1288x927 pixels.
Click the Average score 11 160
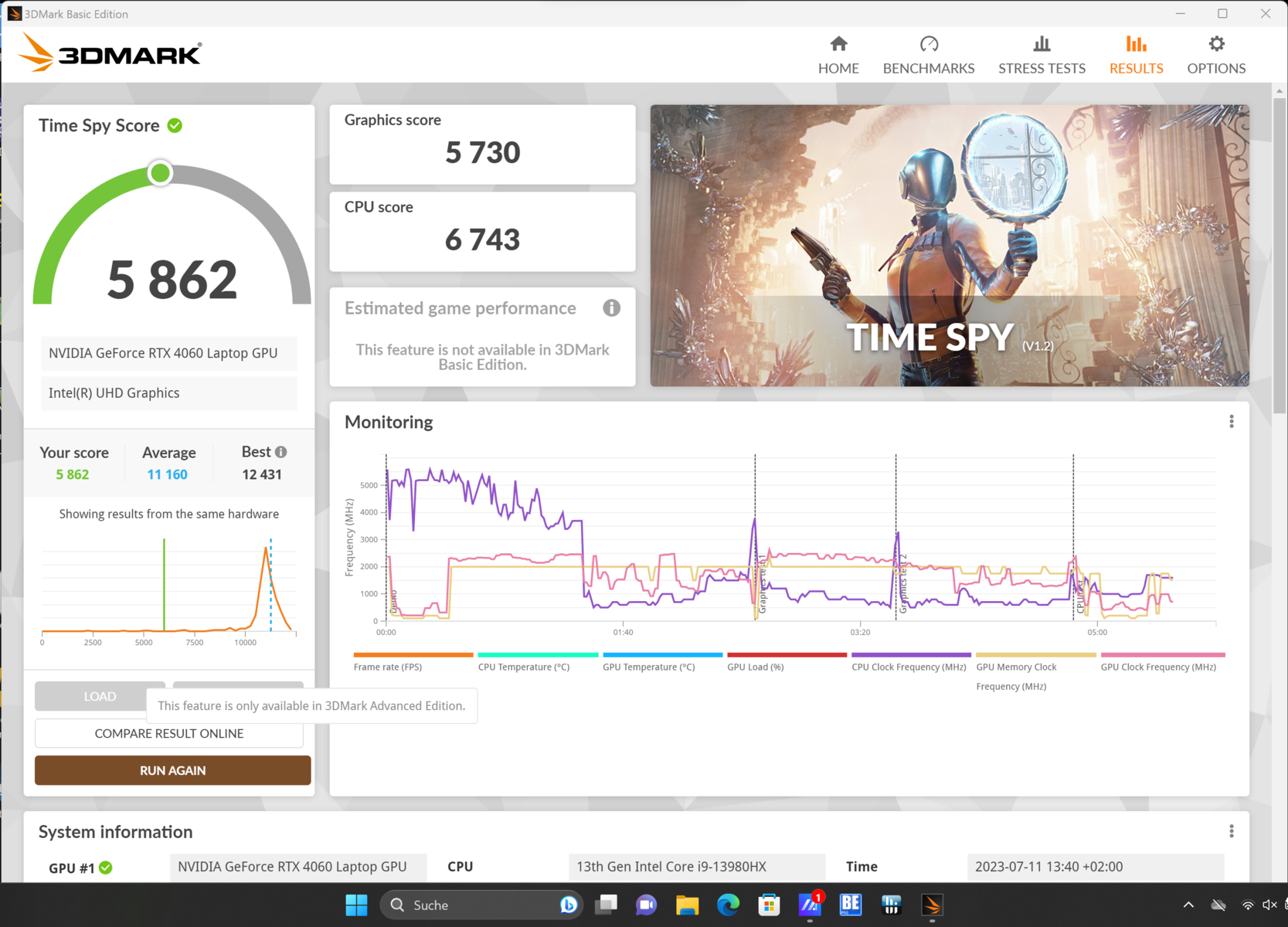pos(168,474)
